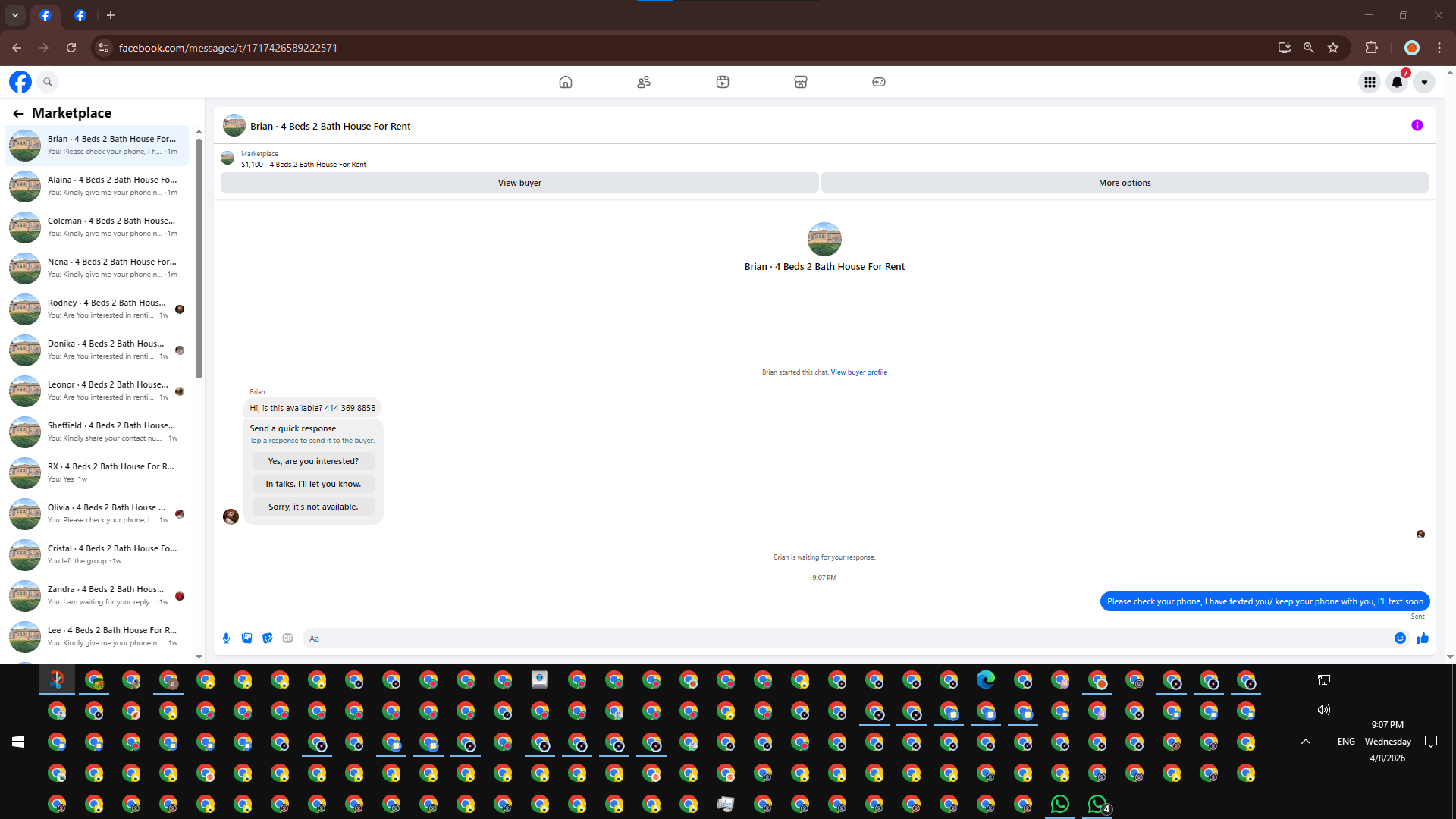Send a thumbs-up like
The width and height of the screenshot is (1456, 819).
pyautogui.click(x=1423, y=639)
